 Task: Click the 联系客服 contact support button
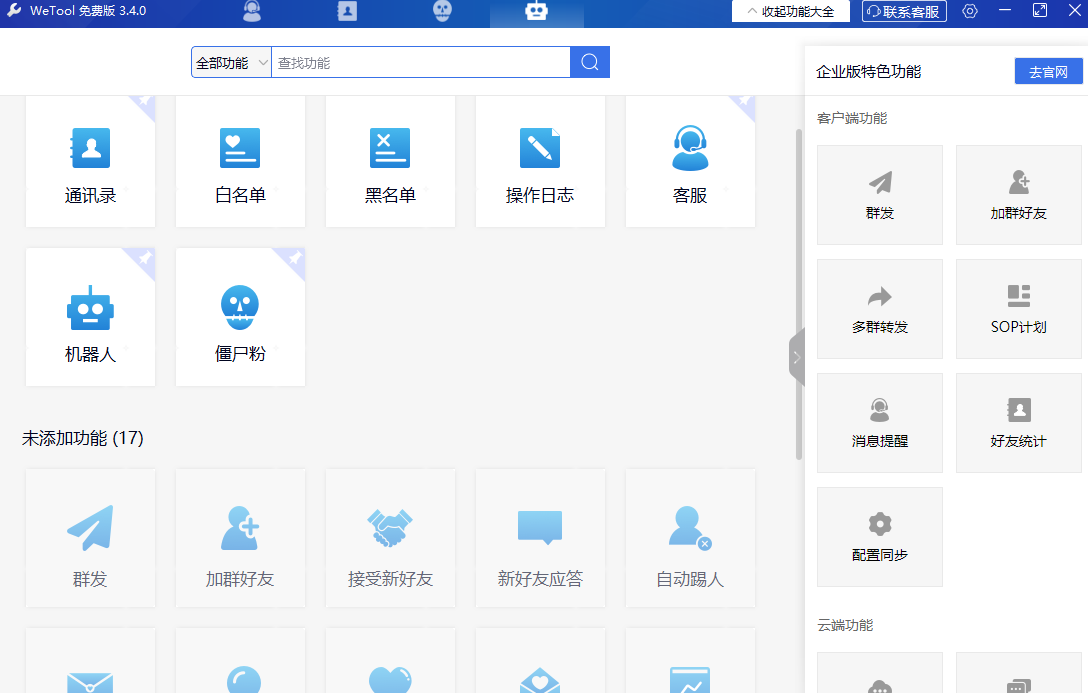click(x=903, y=11)
